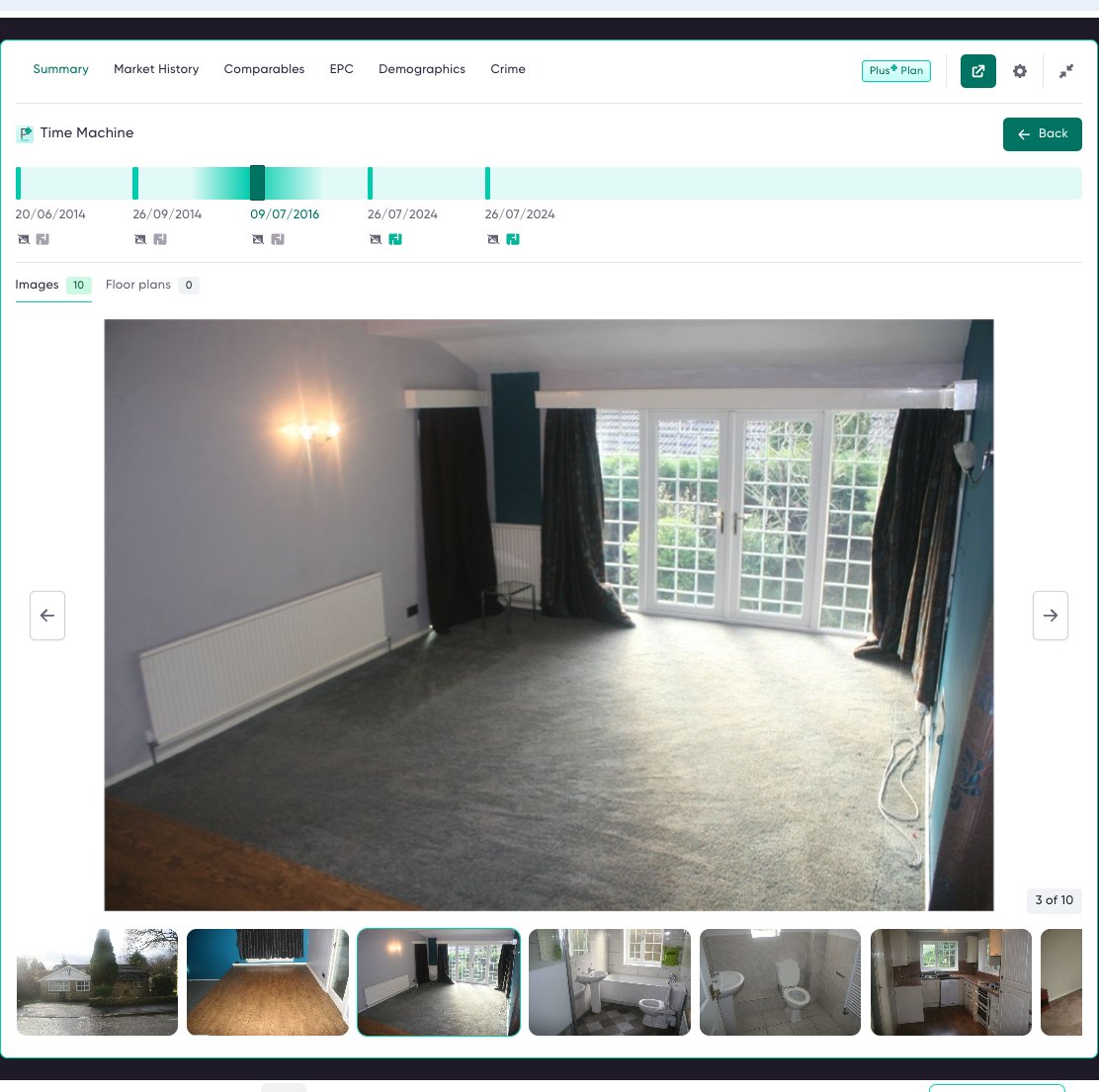Click the floor plan icon under 20/06/2014

[42, 240]
